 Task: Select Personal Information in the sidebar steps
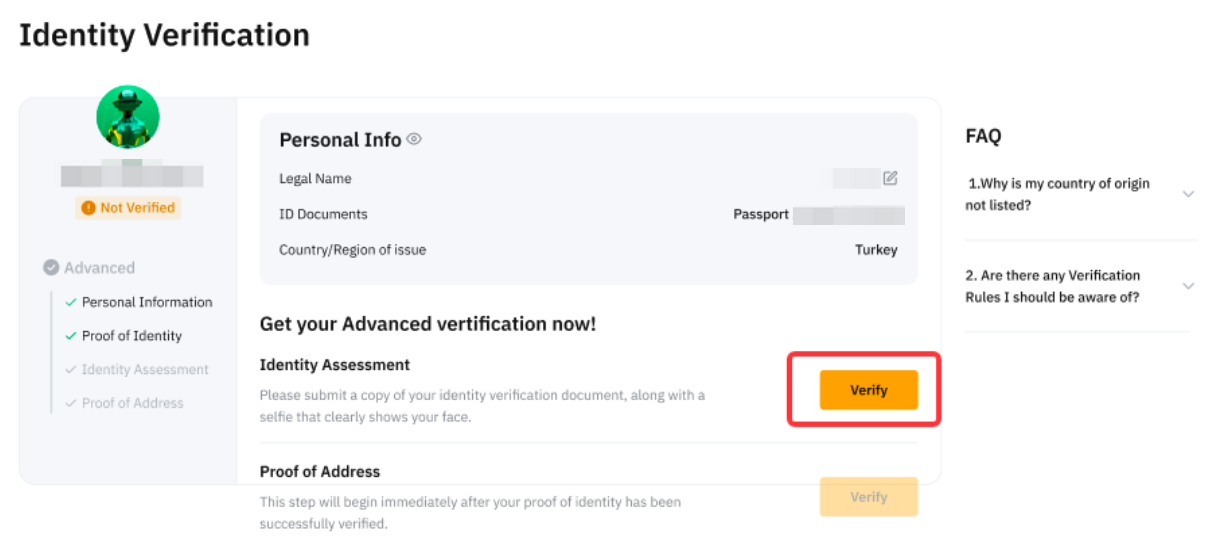tap(147, 302)
